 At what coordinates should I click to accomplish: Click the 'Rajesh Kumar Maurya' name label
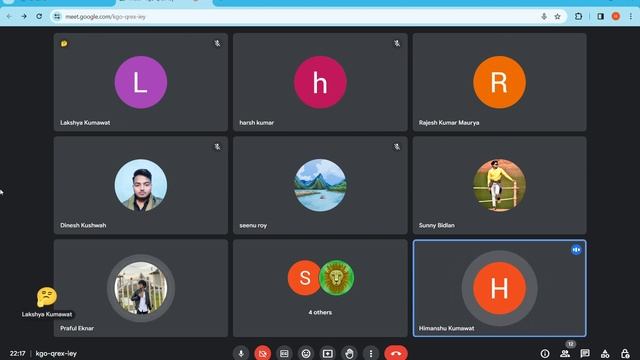click(x=449, y=122)
